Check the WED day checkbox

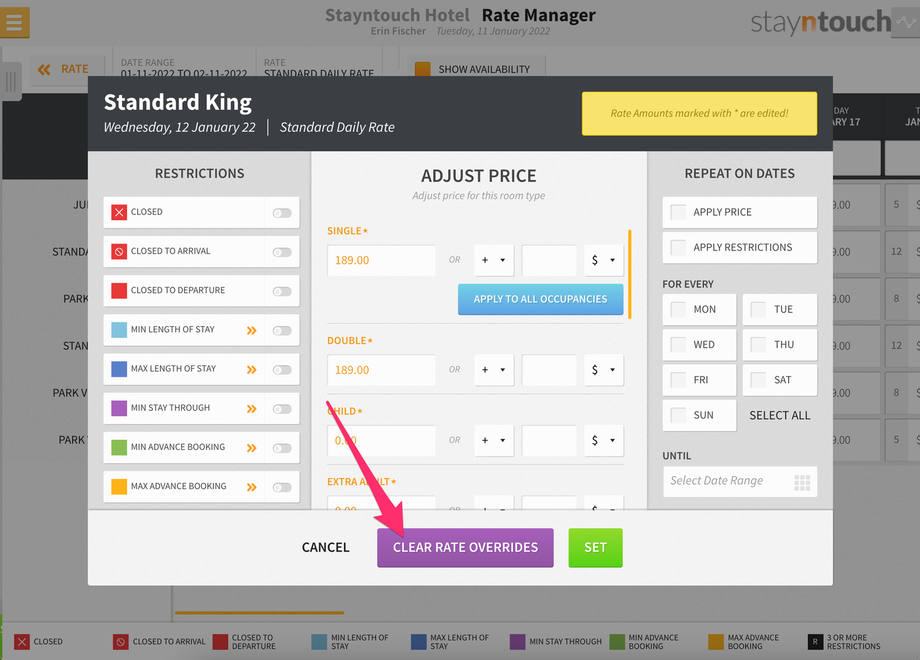coord(678,344)
